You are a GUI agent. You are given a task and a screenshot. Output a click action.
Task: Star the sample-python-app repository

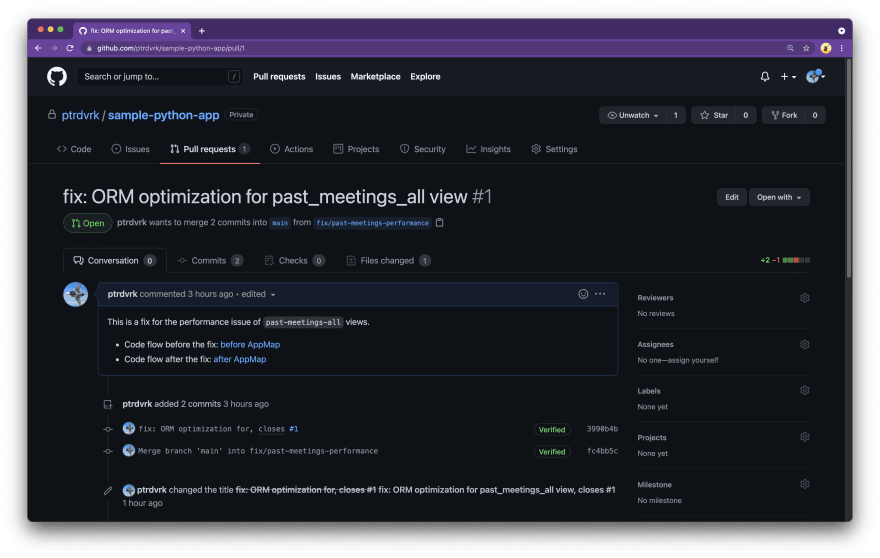(x=714, y=115)
